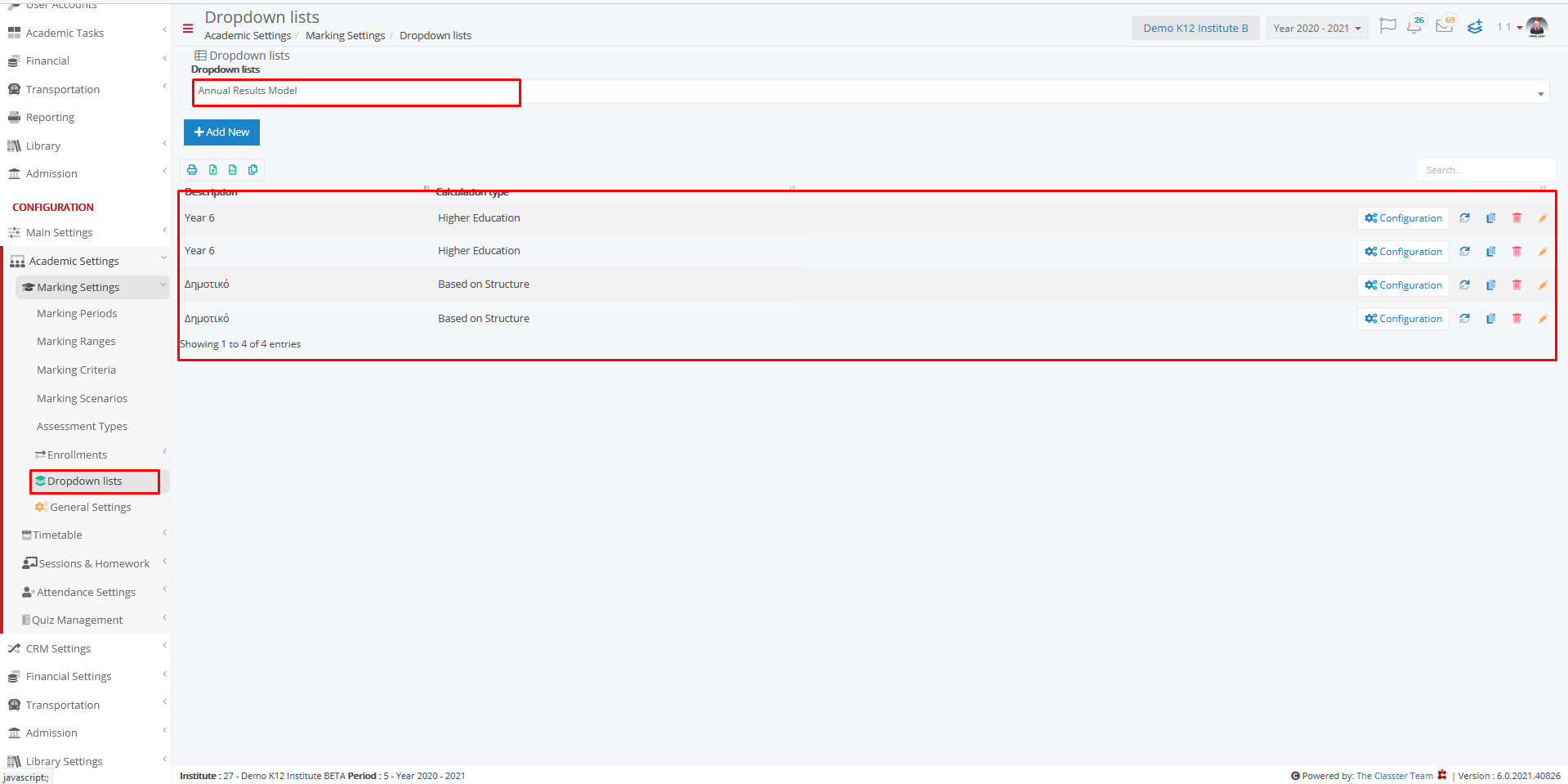Click the flag icon in the top bar
This screenshot has height=784, width=1568.
[x=1387, y=27]
